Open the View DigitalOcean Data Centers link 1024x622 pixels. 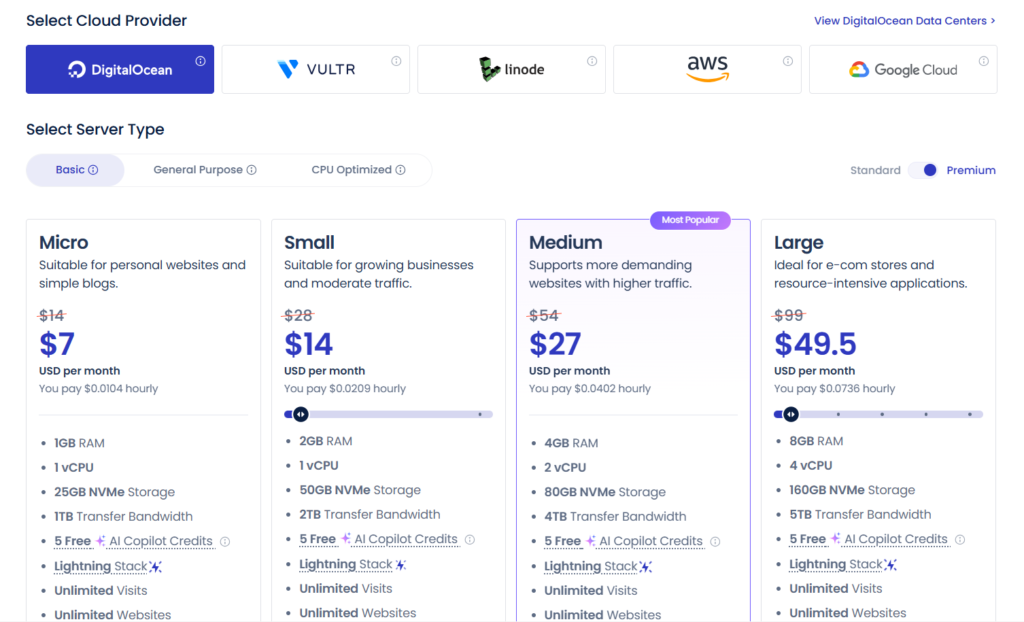pyautogui.click(x=903, y=20)
